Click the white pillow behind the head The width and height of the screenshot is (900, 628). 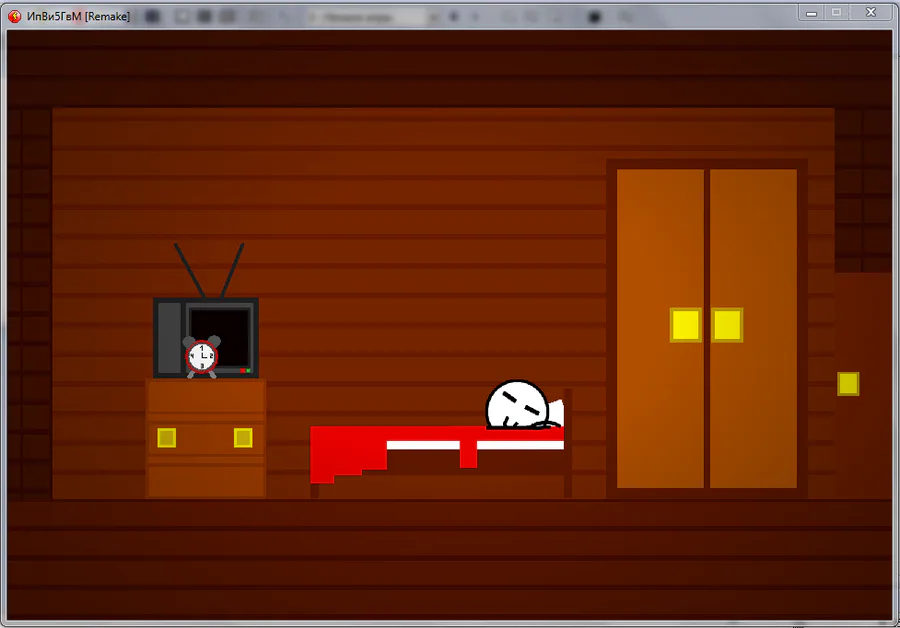tap(556, 412)
